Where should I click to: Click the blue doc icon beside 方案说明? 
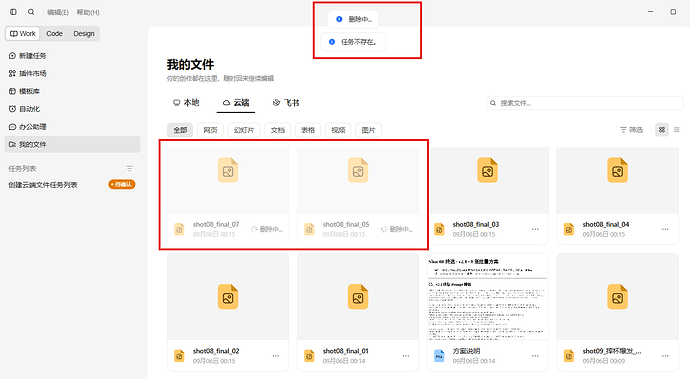click(x=439, y=356)
